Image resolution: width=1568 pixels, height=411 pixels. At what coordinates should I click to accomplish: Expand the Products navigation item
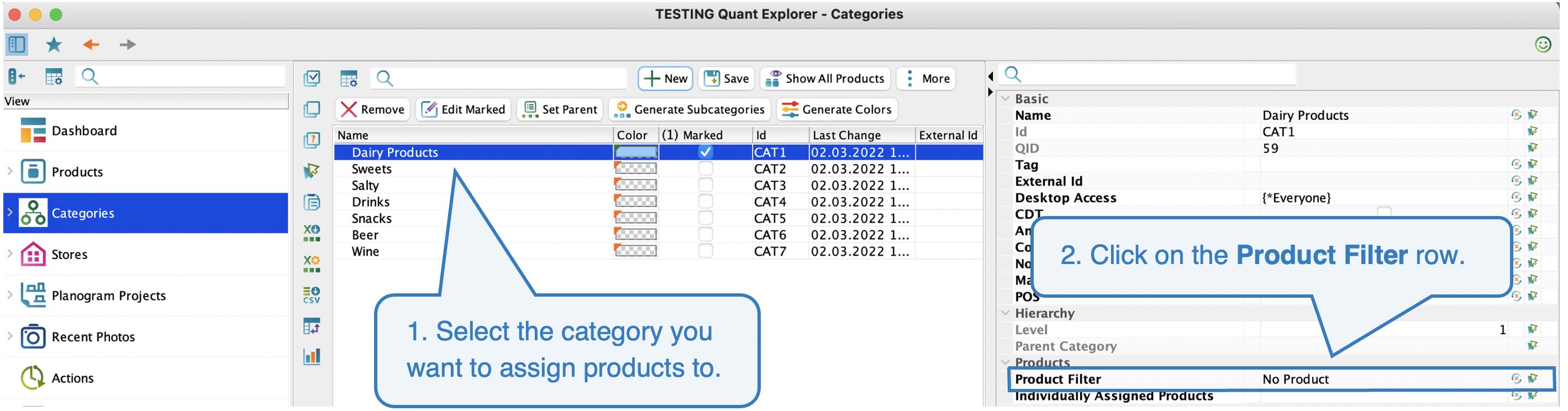click(10, 171)
